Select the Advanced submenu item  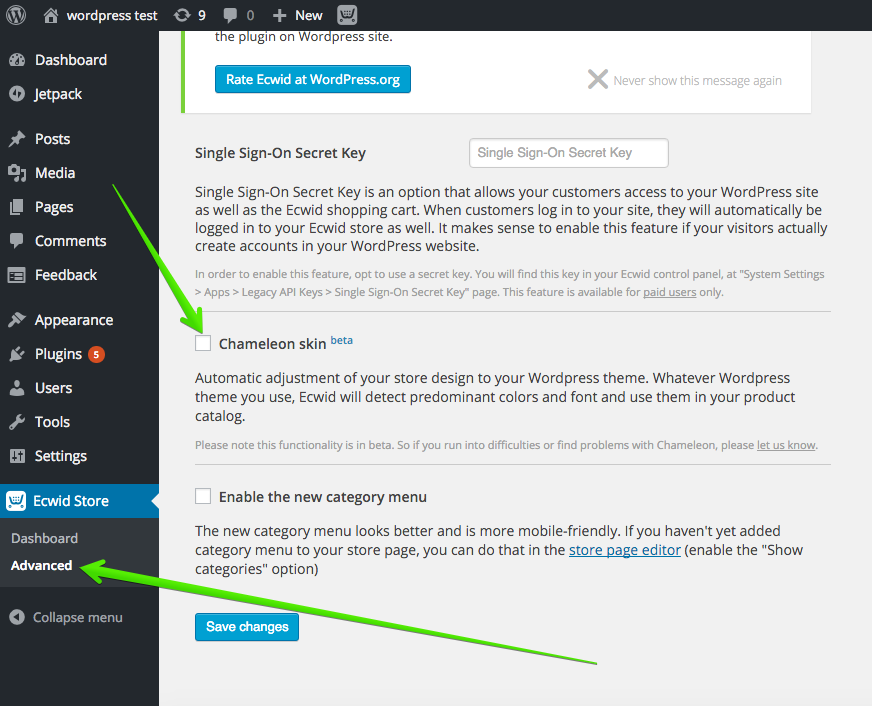pos(42,565)
